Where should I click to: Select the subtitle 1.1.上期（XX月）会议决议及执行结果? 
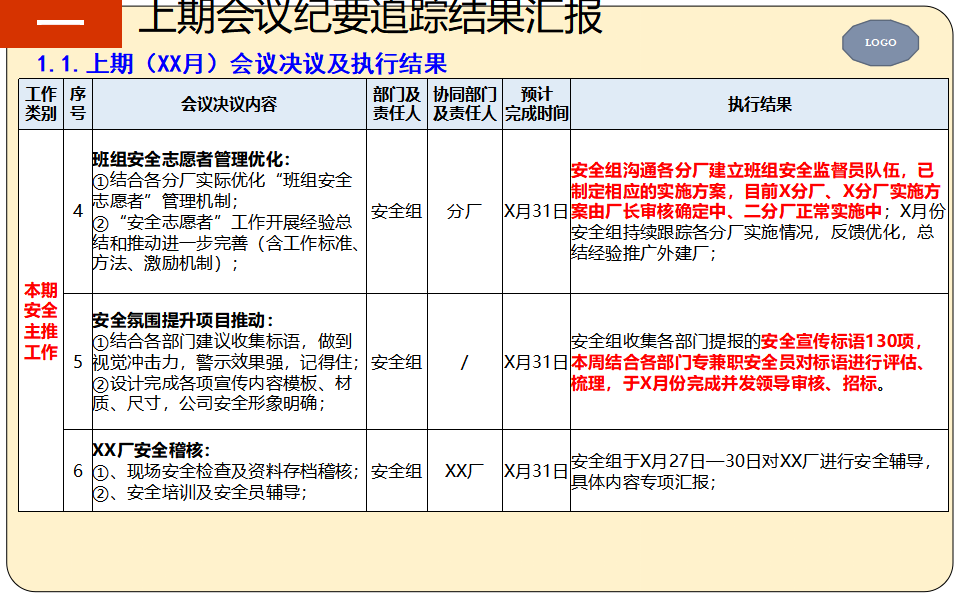pyautogui.click(x=242, y=64)
